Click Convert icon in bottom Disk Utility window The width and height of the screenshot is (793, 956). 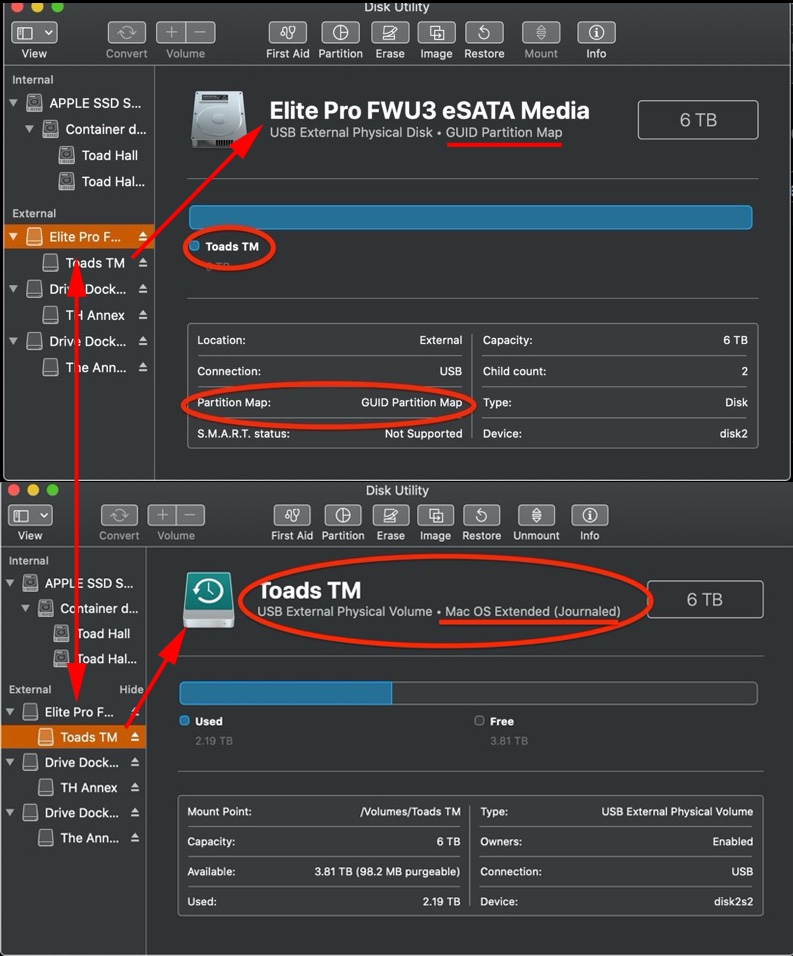(119, 515)
